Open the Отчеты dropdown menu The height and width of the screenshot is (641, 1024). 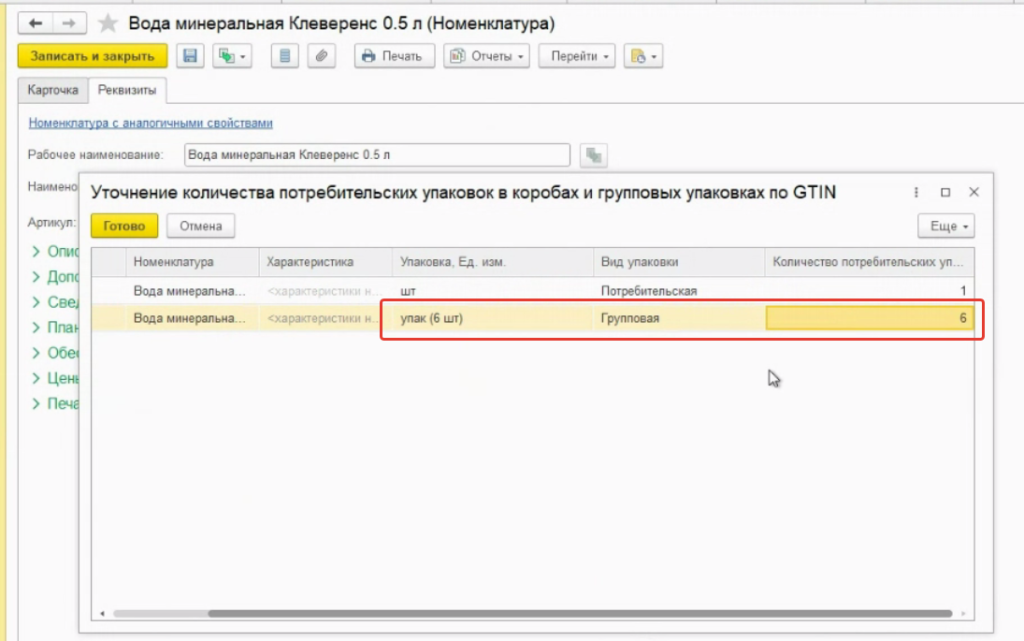(486, 57)
